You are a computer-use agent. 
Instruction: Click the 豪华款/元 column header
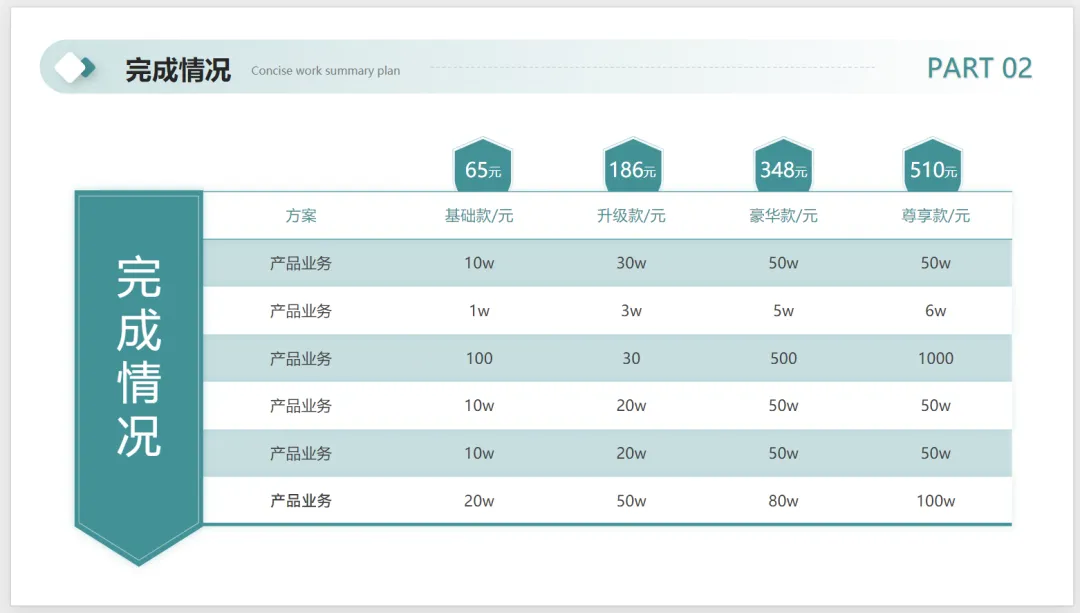click(783, 216)
